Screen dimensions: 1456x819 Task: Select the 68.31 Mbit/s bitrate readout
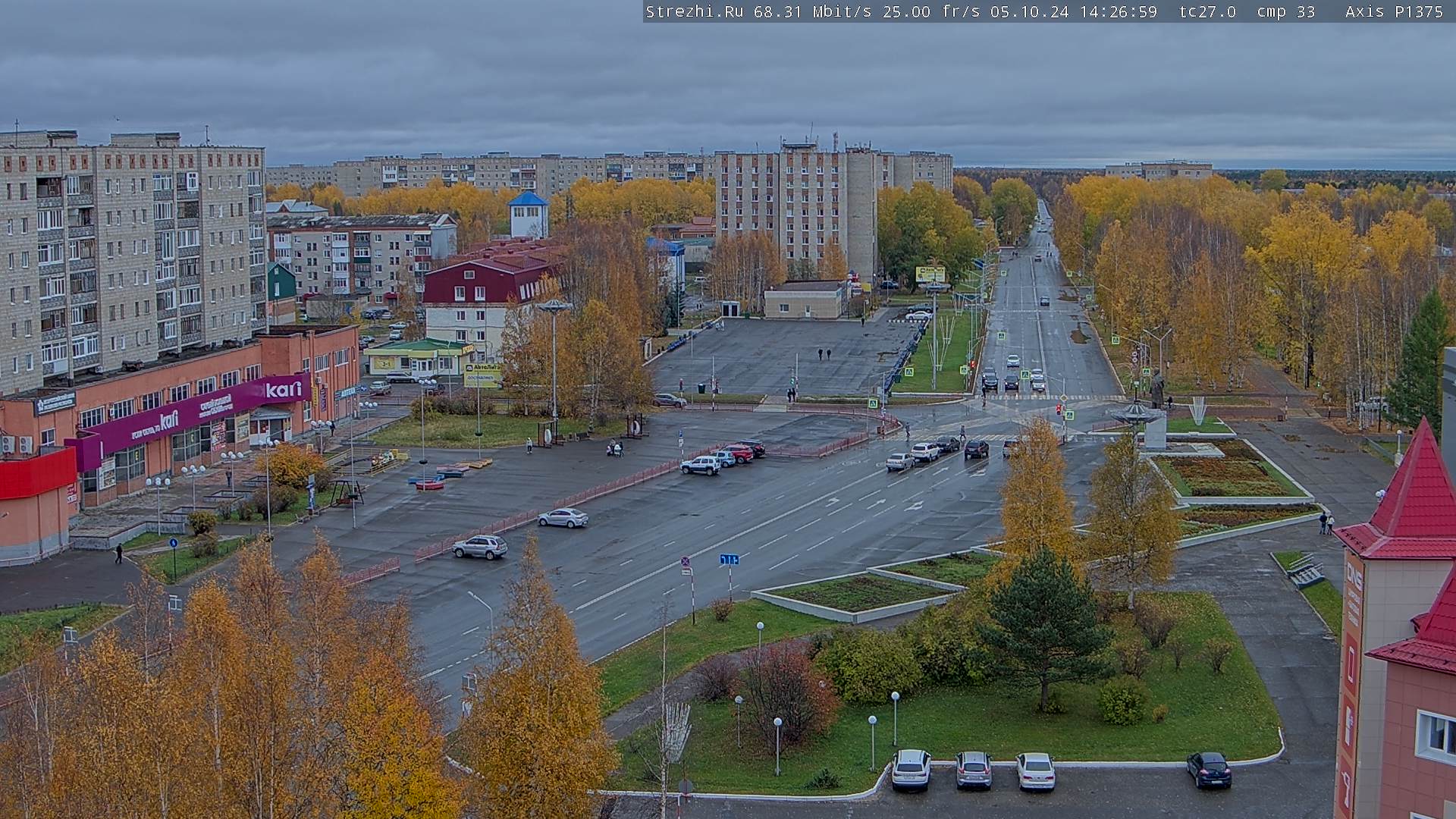click(811, 12)
